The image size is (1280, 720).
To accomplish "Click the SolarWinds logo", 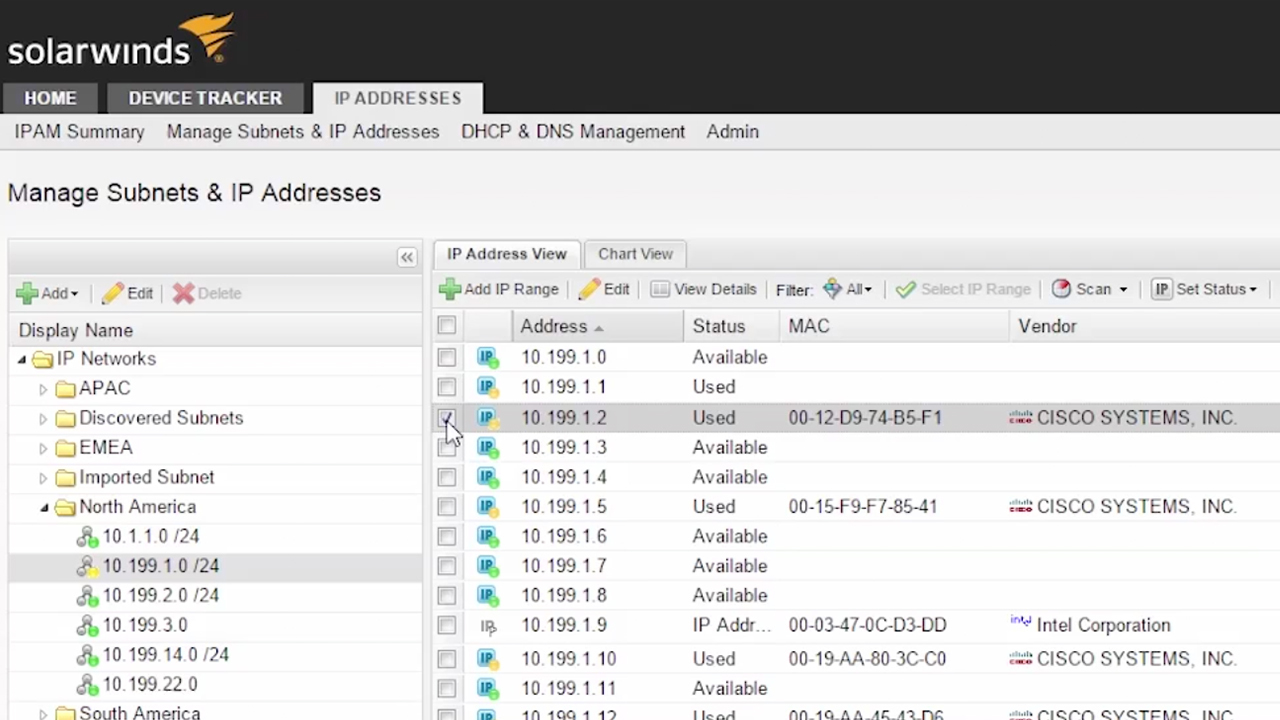I will pos(121,40).
